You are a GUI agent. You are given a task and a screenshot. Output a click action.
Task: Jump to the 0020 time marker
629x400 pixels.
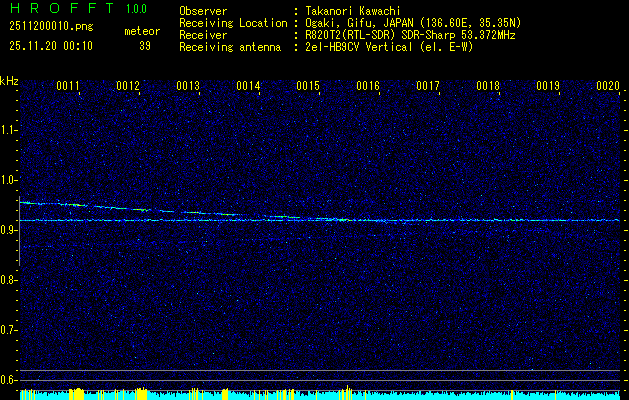(x=608, y=87)
